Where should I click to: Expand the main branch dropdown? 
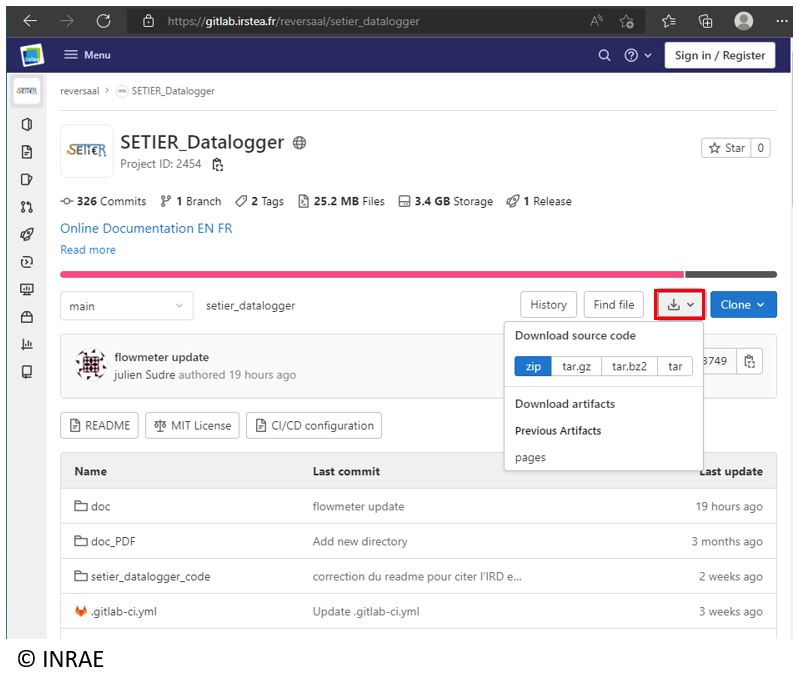coord(127,306)
